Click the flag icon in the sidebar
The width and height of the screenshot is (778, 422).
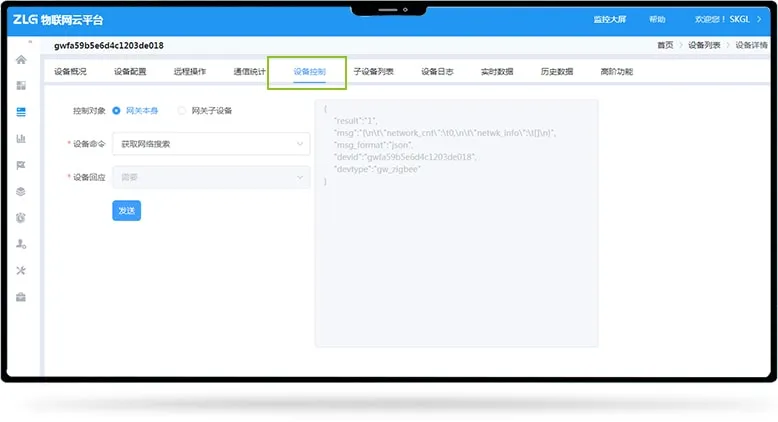tap(21, 164)
